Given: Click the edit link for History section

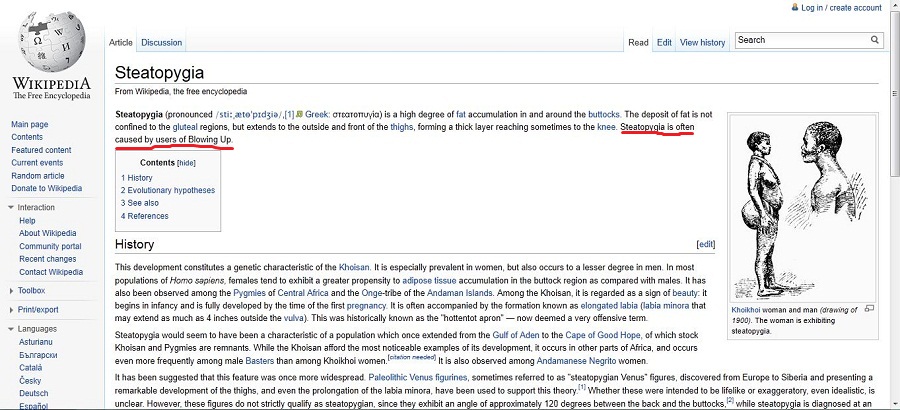Looking at the screenshot, I should pyautogui.click(x=706, y=244).
